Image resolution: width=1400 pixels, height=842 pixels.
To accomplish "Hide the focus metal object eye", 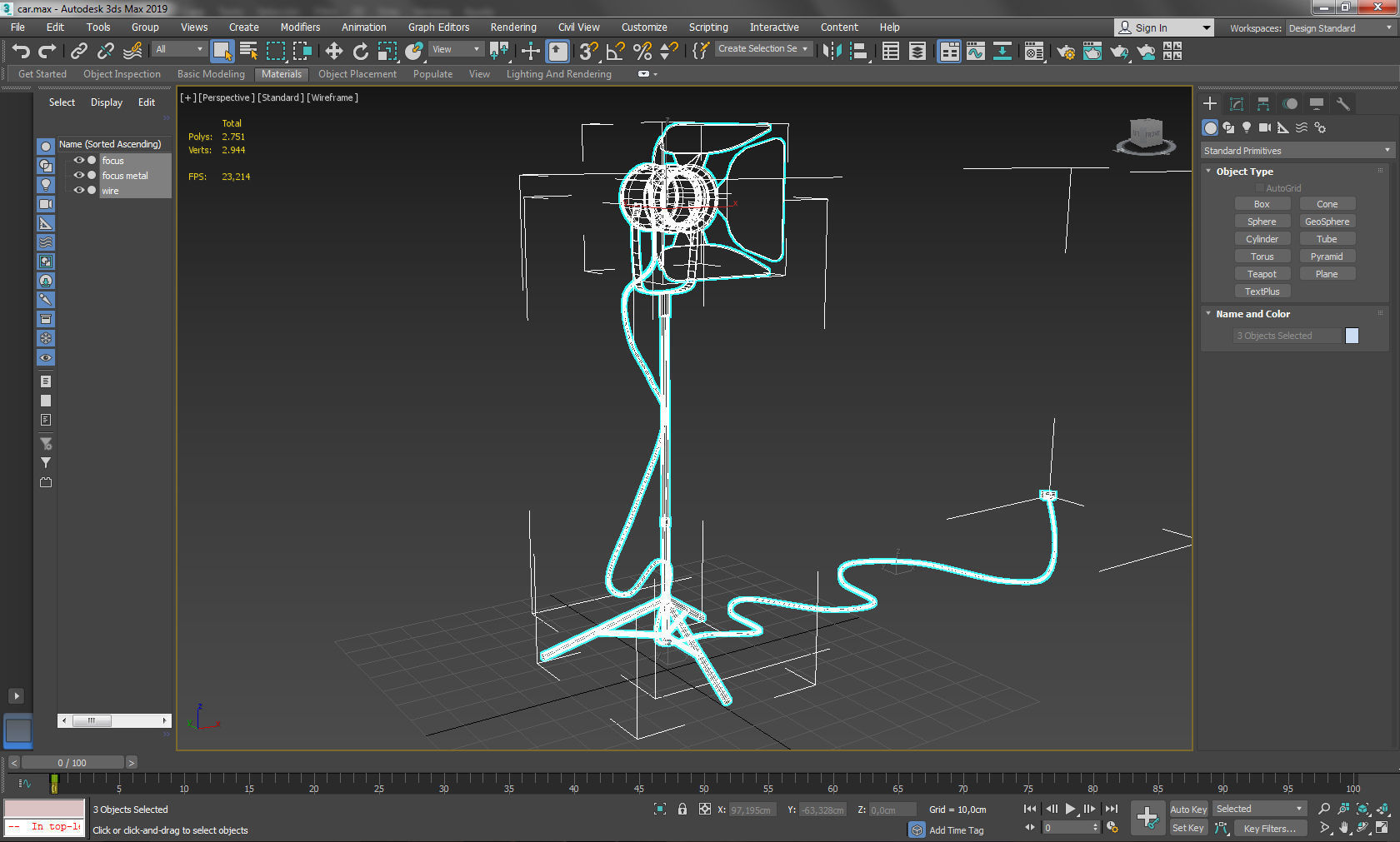I will point(79,175).
